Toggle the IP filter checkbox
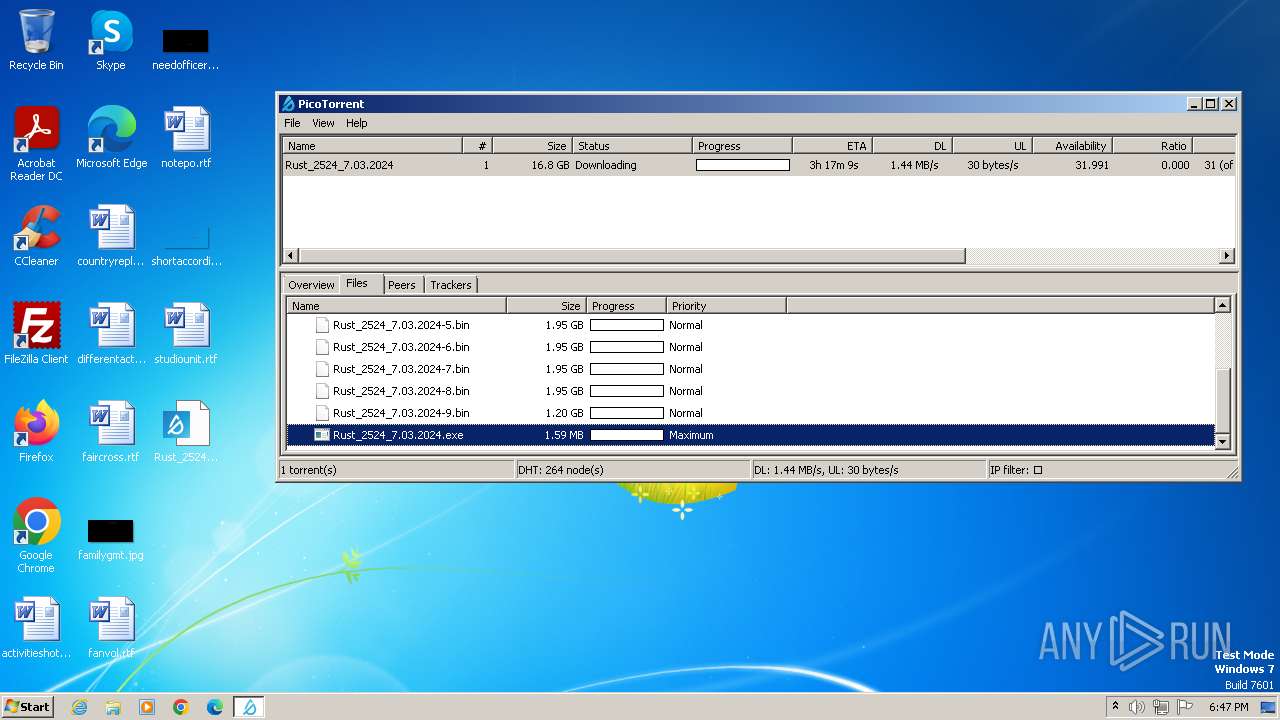 point(1037,470)
